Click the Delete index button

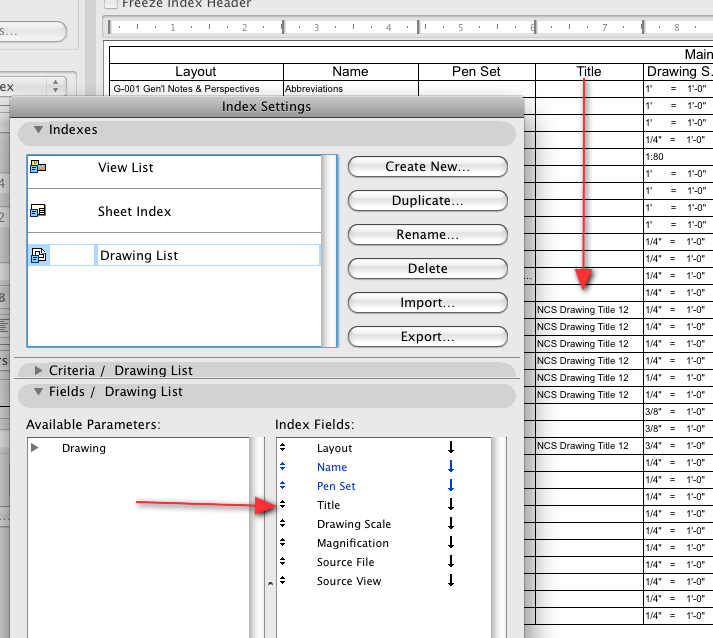[x=427, y=268]
